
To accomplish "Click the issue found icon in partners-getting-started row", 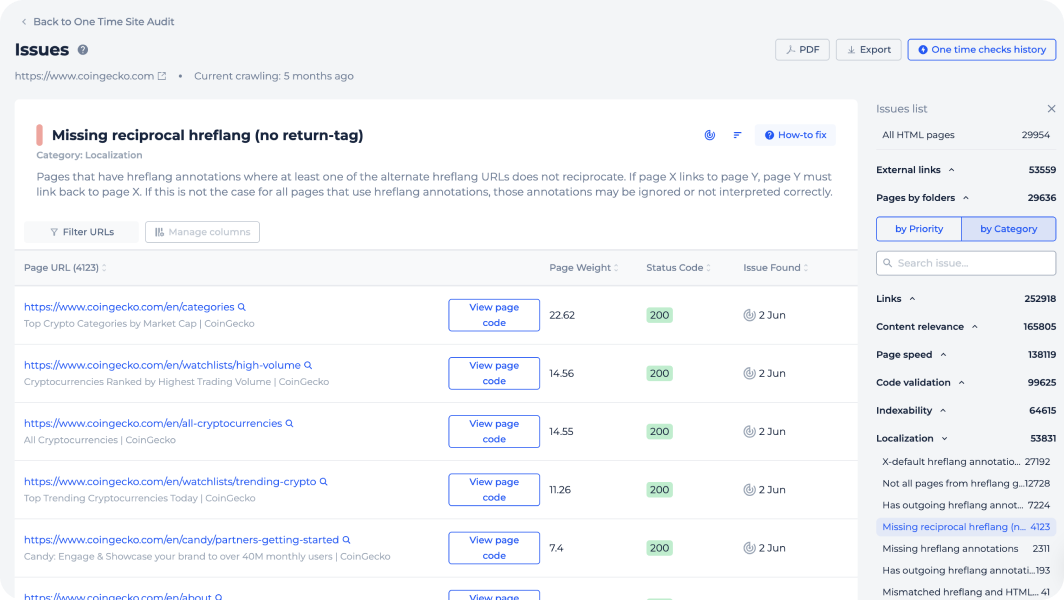I will (749, 548).
